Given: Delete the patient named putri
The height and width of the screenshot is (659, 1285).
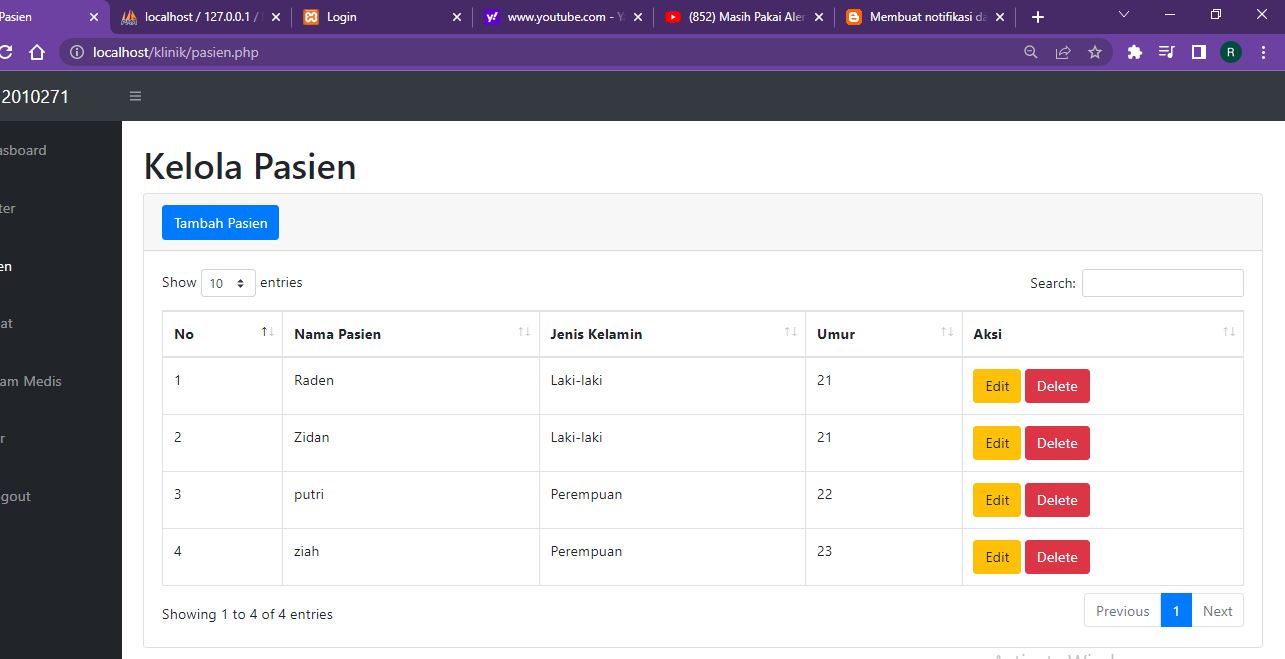Looking at the screenshot, I should coord(1057,499).
